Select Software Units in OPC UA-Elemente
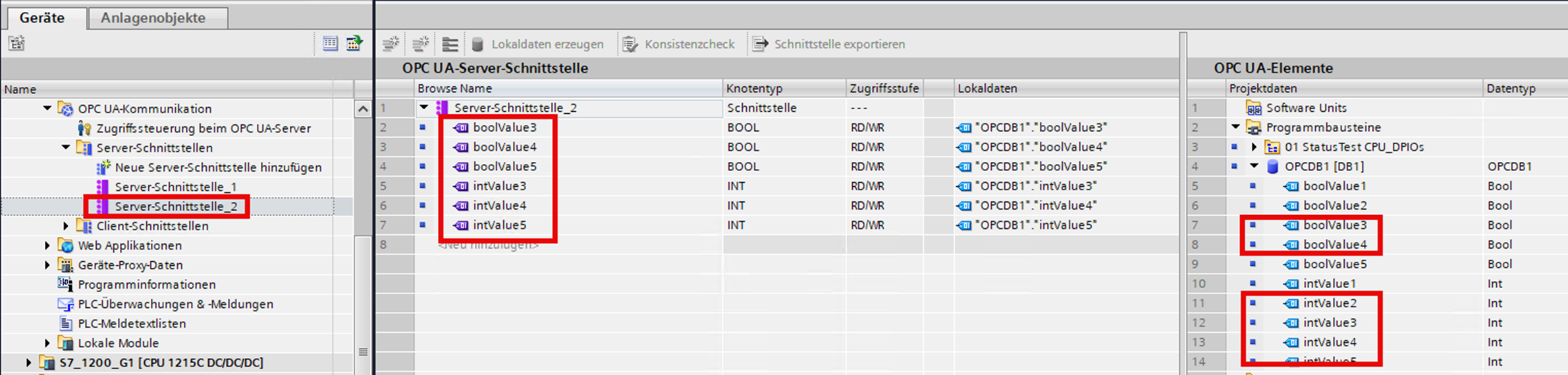The width and height of the screenshot is (1568, 375). click(x=1306, y=108)
